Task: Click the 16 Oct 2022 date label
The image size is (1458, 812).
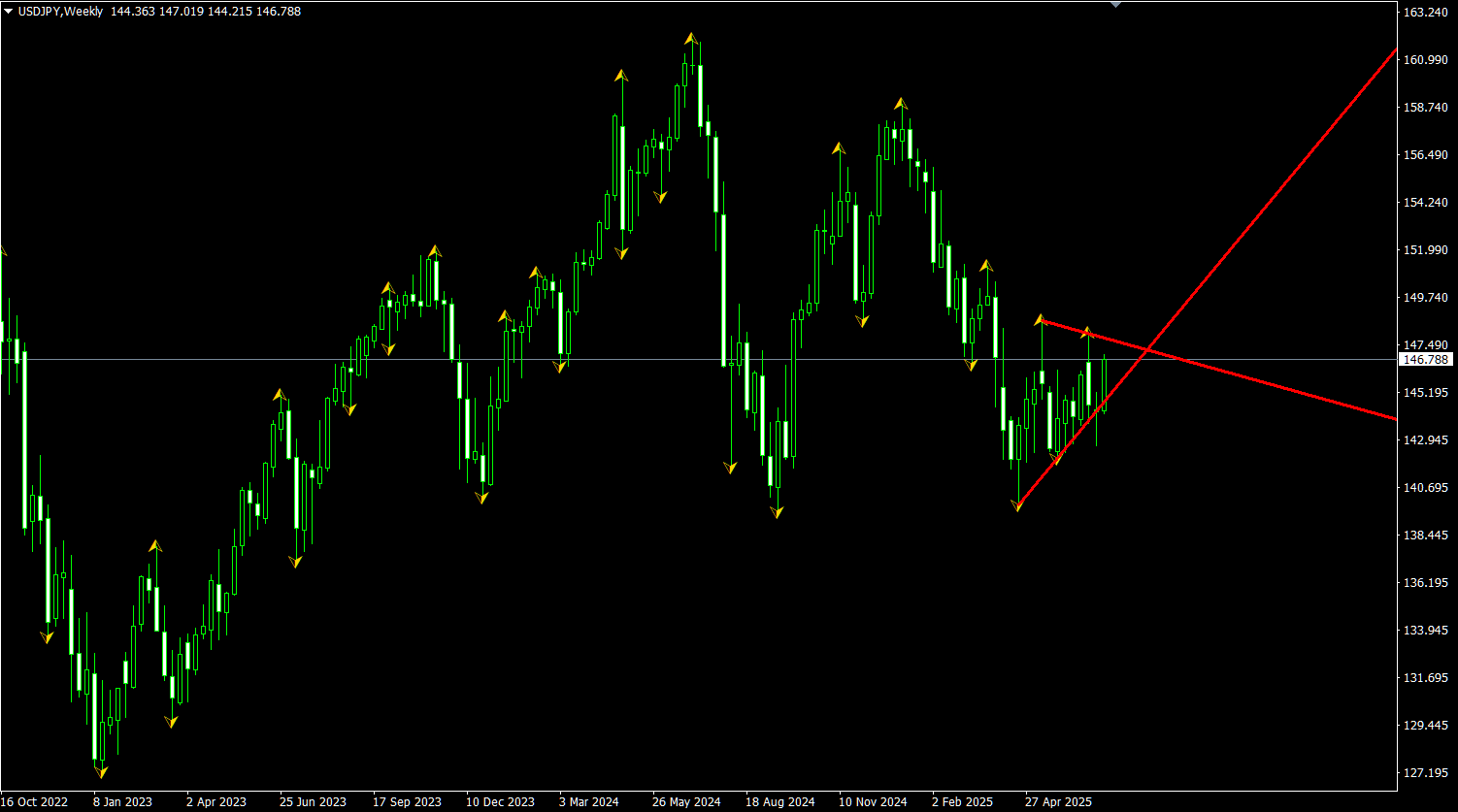Action: [x=34, y=802]
